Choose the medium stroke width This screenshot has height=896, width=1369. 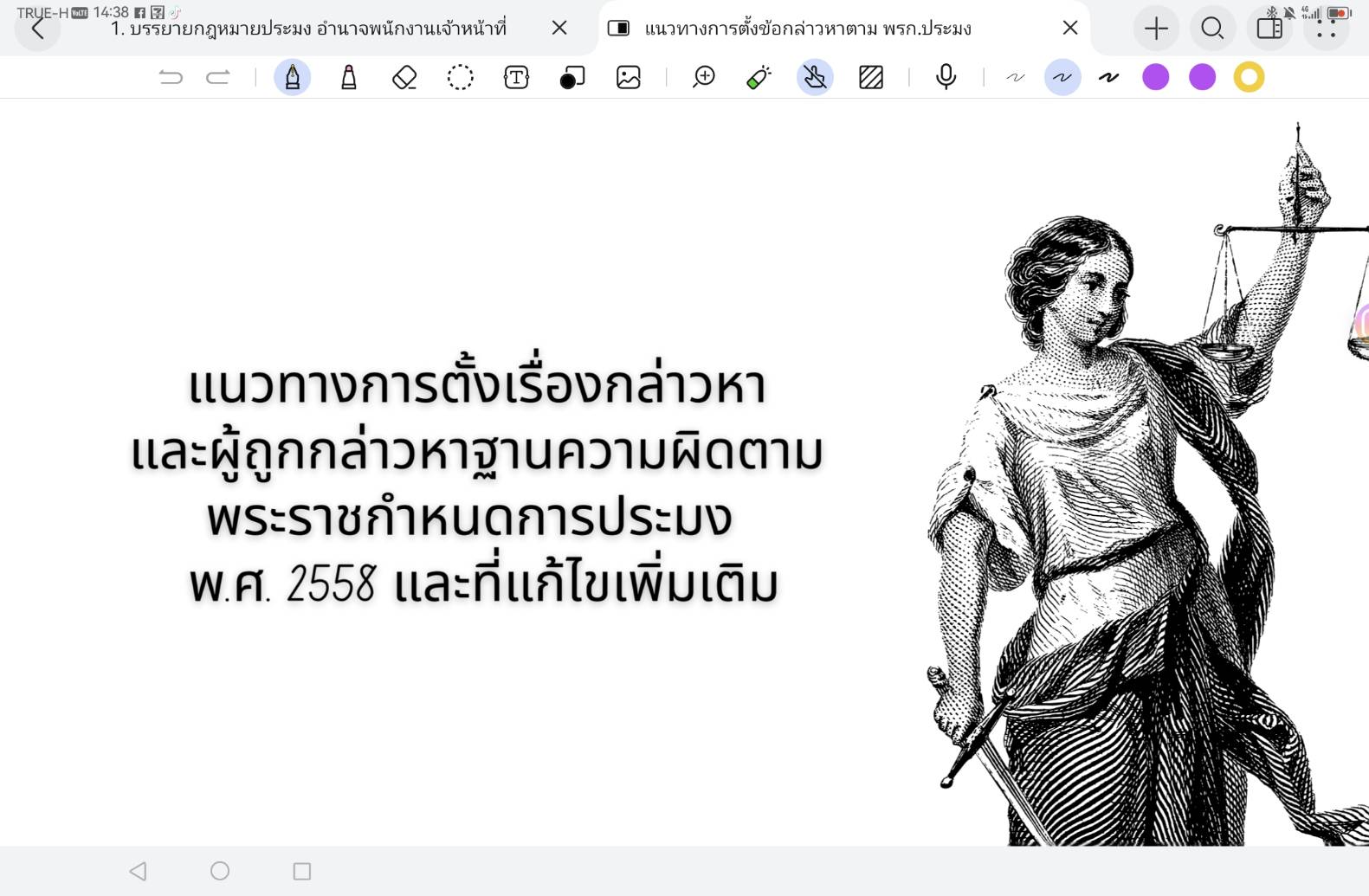[x=1062, y=77]
